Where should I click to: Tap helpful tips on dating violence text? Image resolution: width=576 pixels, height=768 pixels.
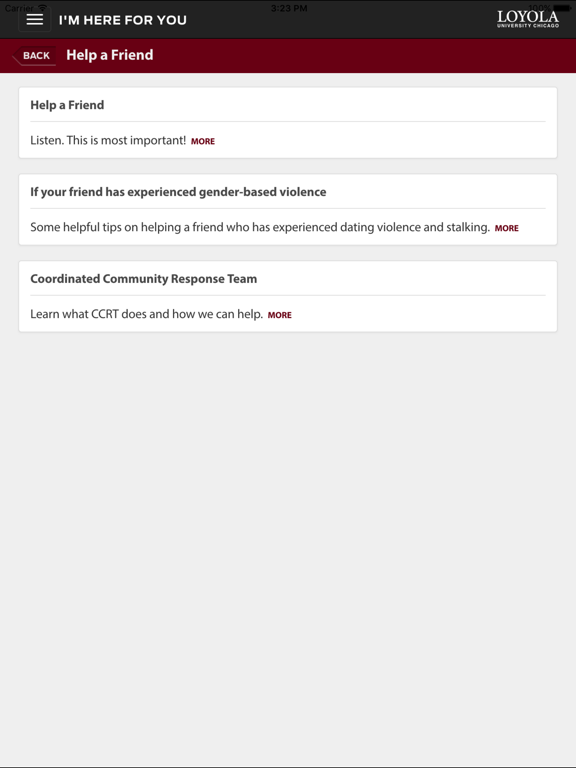(x=260, y=227)
